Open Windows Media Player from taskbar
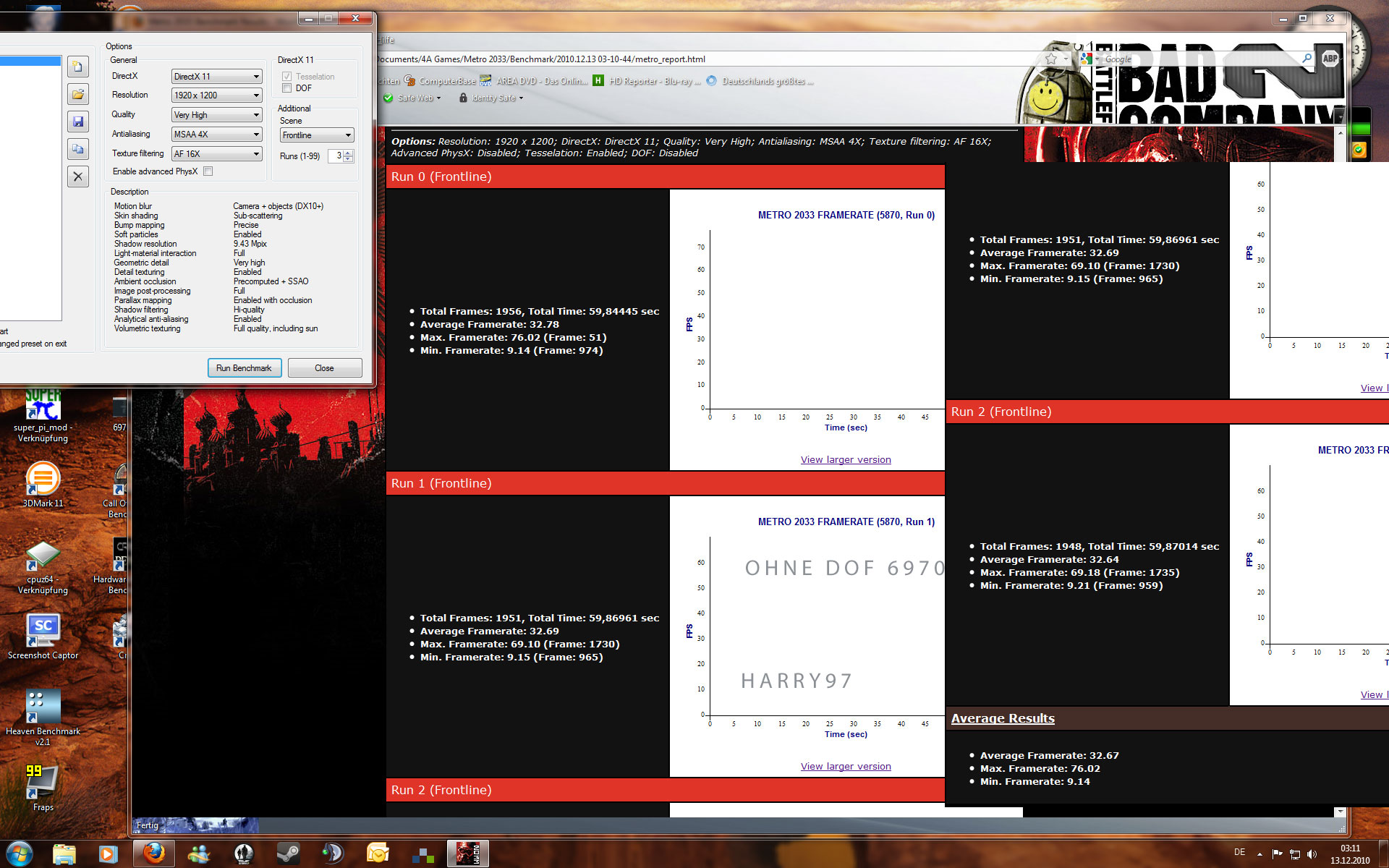This screenshot has height=868, width=1389. 109,854
